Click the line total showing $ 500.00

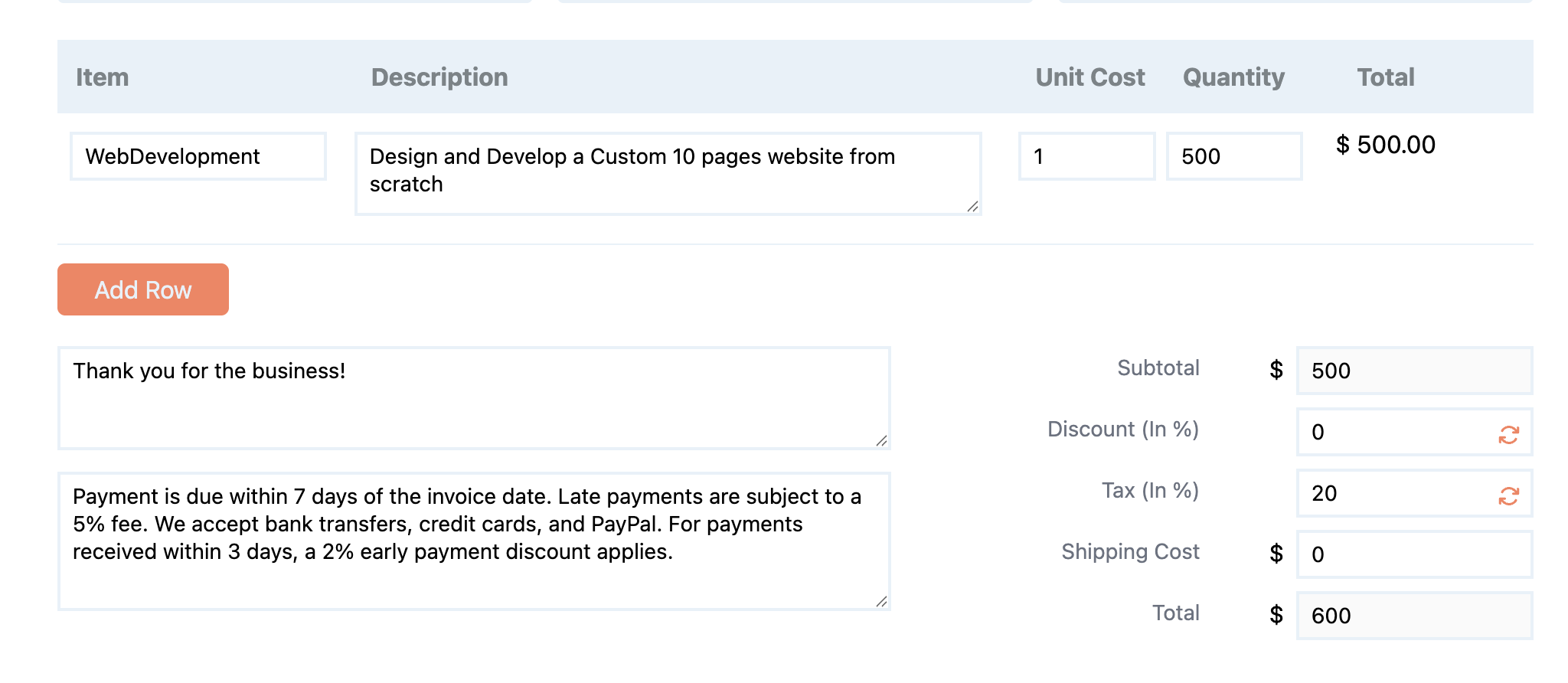click(x=1386, y=145)
